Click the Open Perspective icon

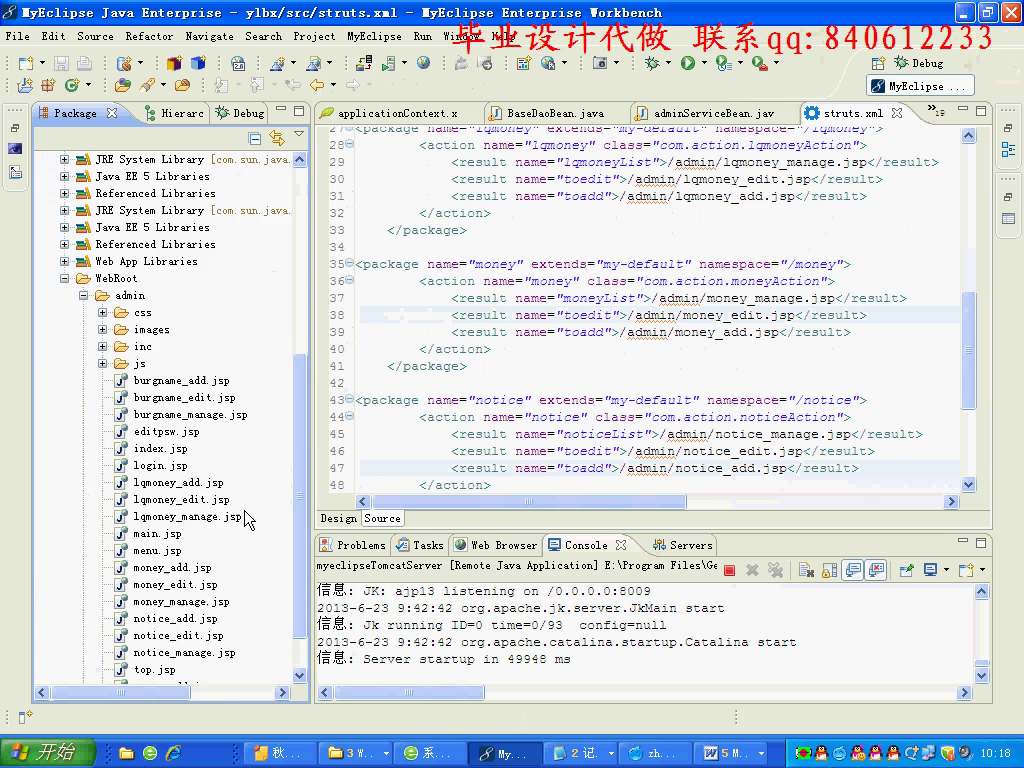[878, 63]
